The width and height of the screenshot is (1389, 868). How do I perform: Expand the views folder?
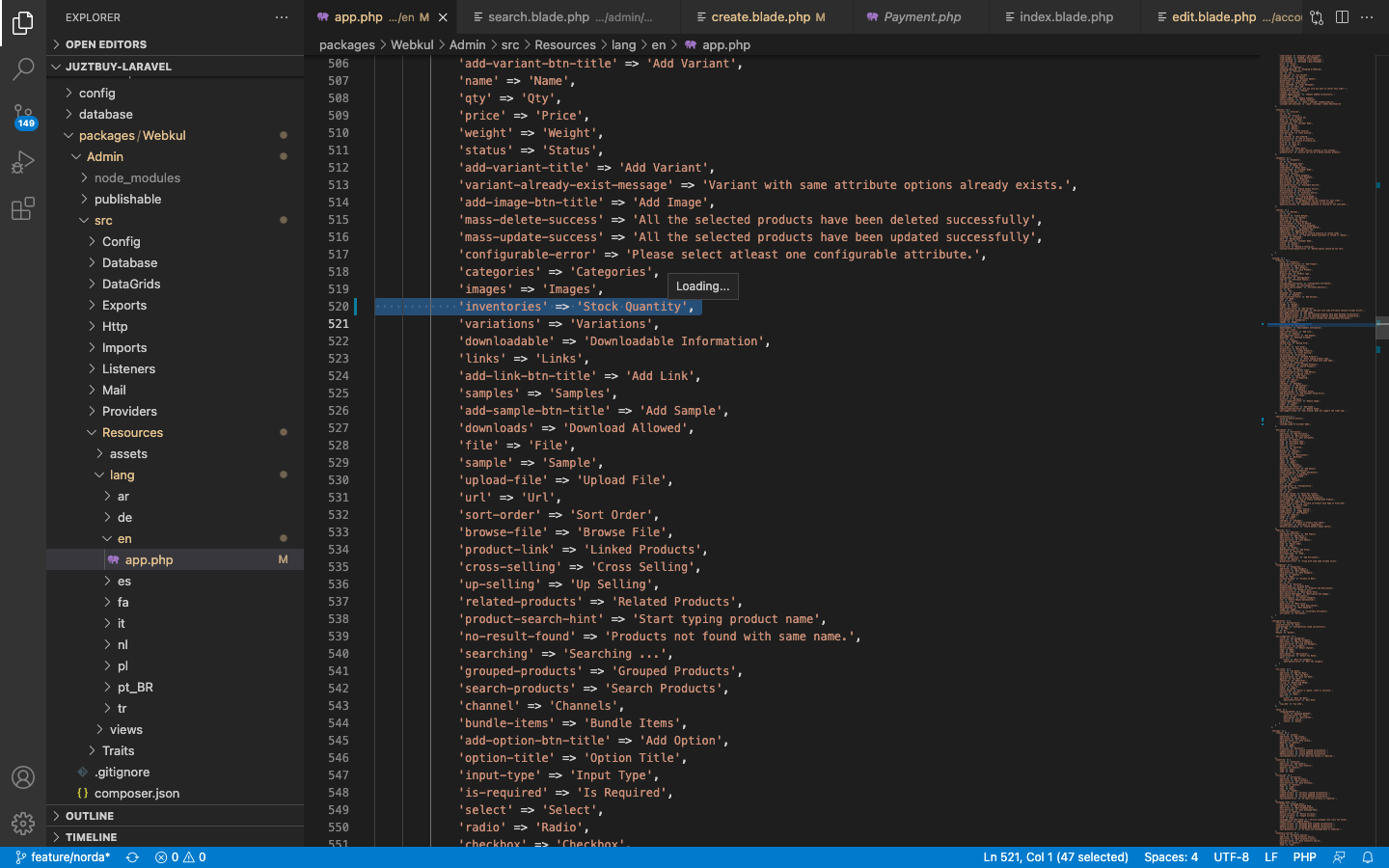tap(175, 730)
